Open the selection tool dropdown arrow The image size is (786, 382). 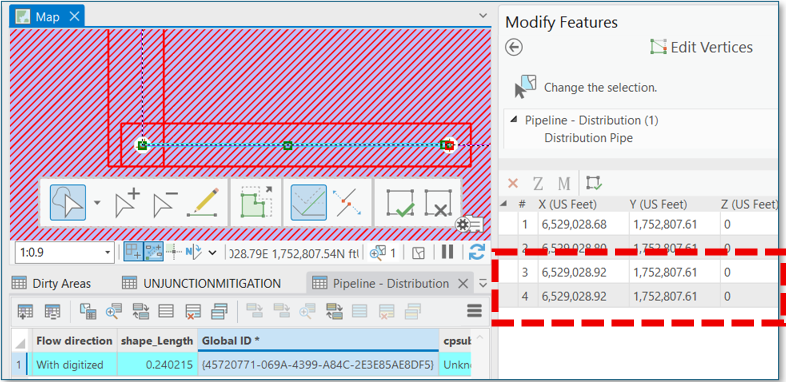[97, 203]
